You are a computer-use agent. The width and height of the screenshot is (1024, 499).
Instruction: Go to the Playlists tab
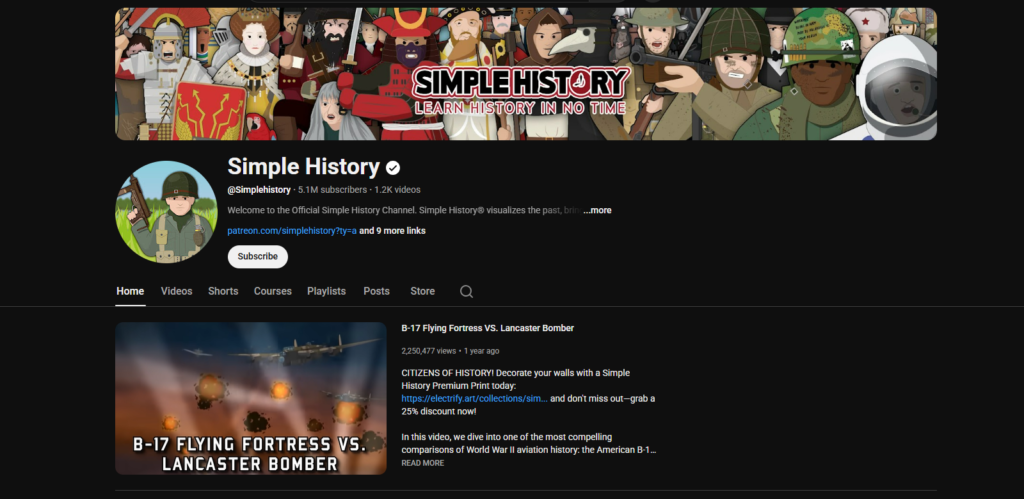[x=327, y=291]
